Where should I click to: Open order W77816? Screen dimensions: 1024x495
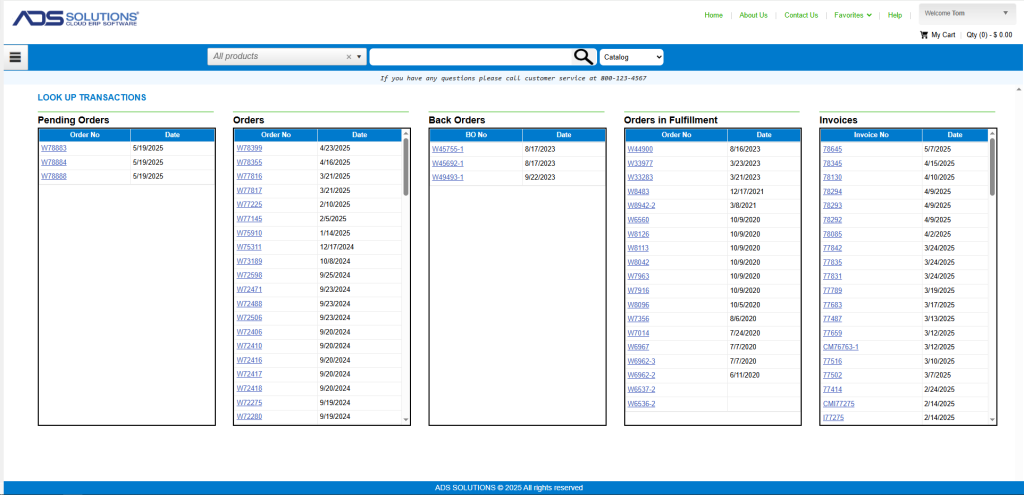point(249,176)
